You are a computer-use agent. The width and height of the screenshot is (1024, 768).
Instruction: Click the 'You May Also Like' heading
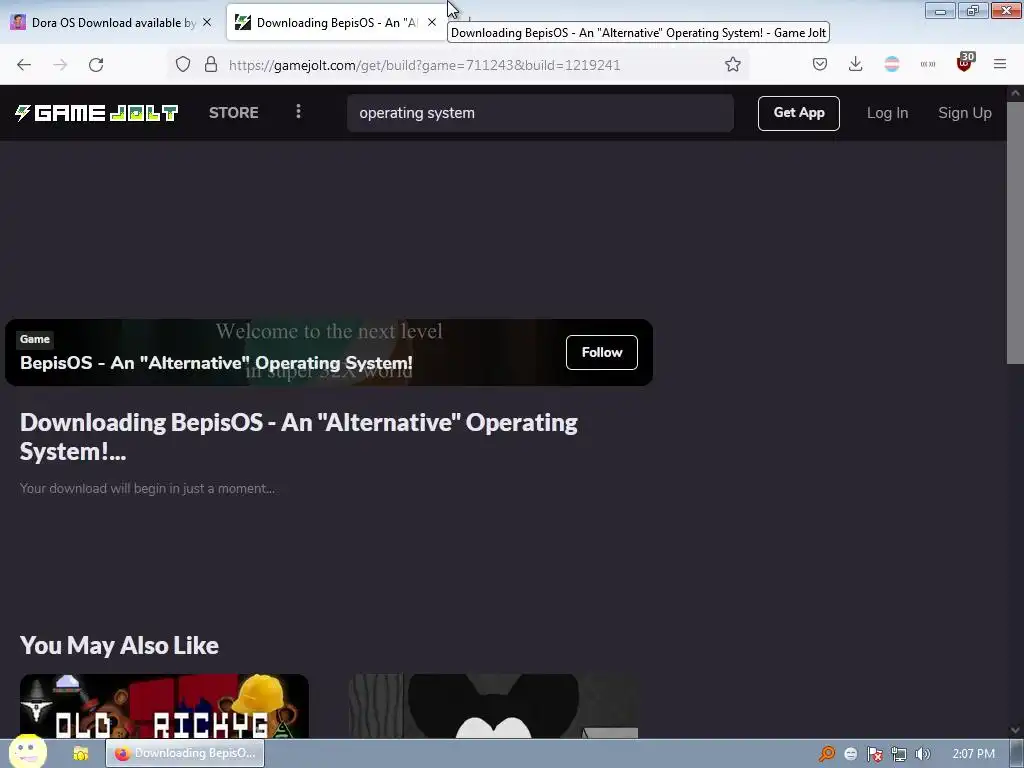point(119,645)
